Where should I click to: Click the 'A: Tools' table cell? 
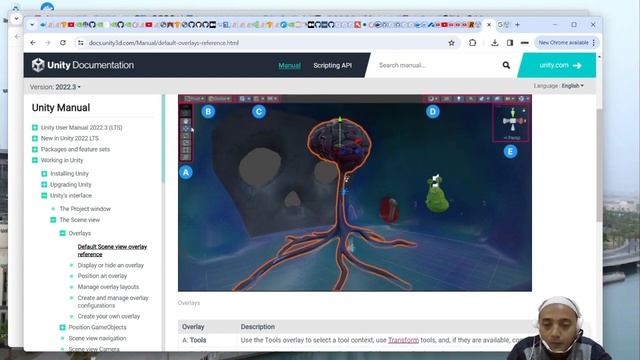tap(208, 340)
